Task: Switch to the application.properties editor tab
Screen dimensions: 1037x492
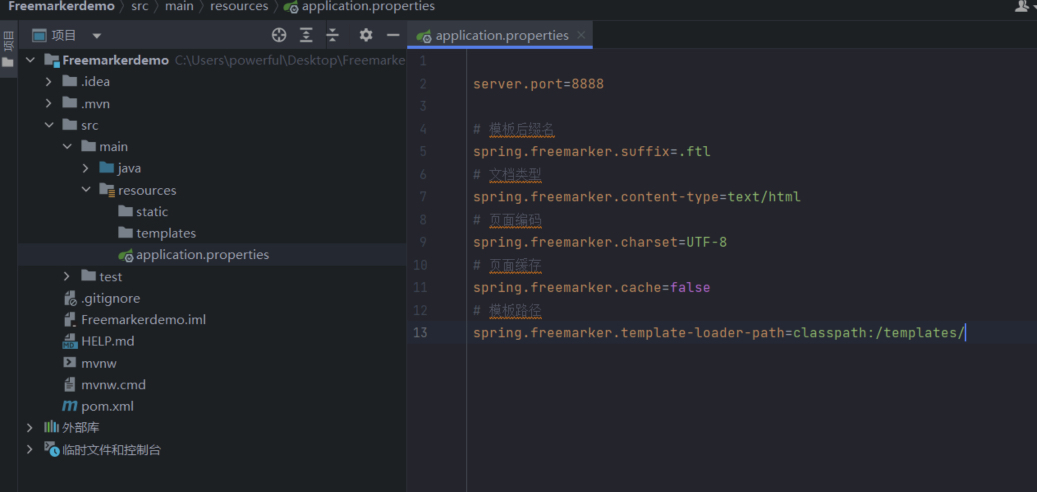Action: click(x=501, y=35)
